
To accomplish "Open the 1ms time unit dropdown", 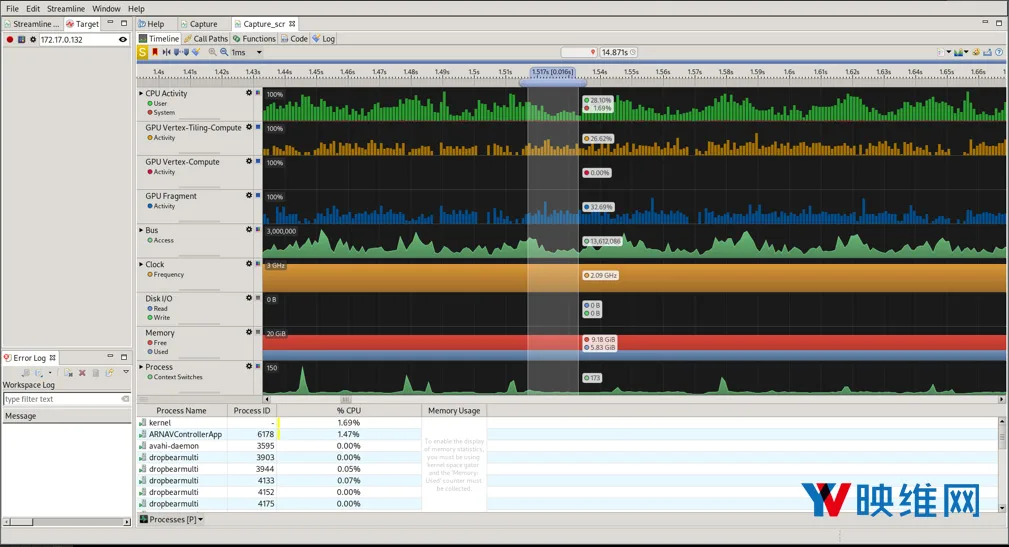I will [x=259, y=52].
